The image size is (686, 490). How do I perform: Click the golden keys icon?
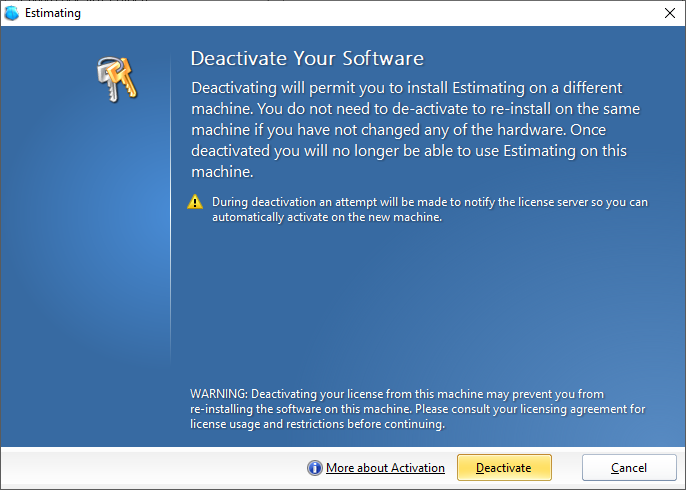(115, 79)
